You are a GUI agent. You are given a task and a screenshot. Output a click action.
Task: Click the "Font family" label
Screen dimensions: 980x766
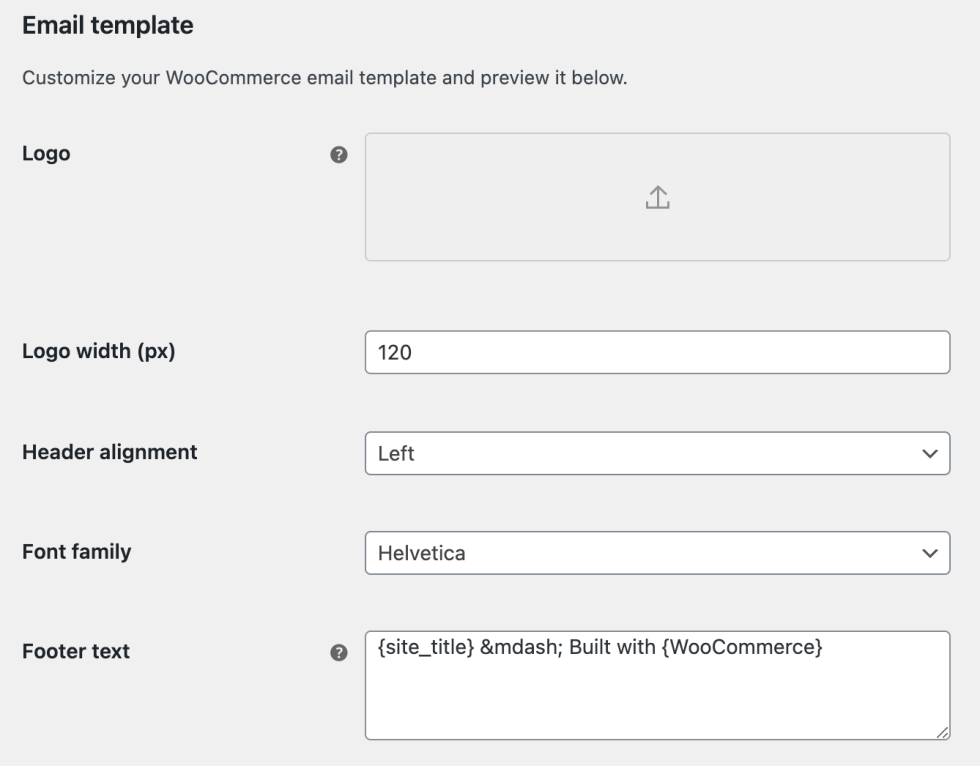77,551
